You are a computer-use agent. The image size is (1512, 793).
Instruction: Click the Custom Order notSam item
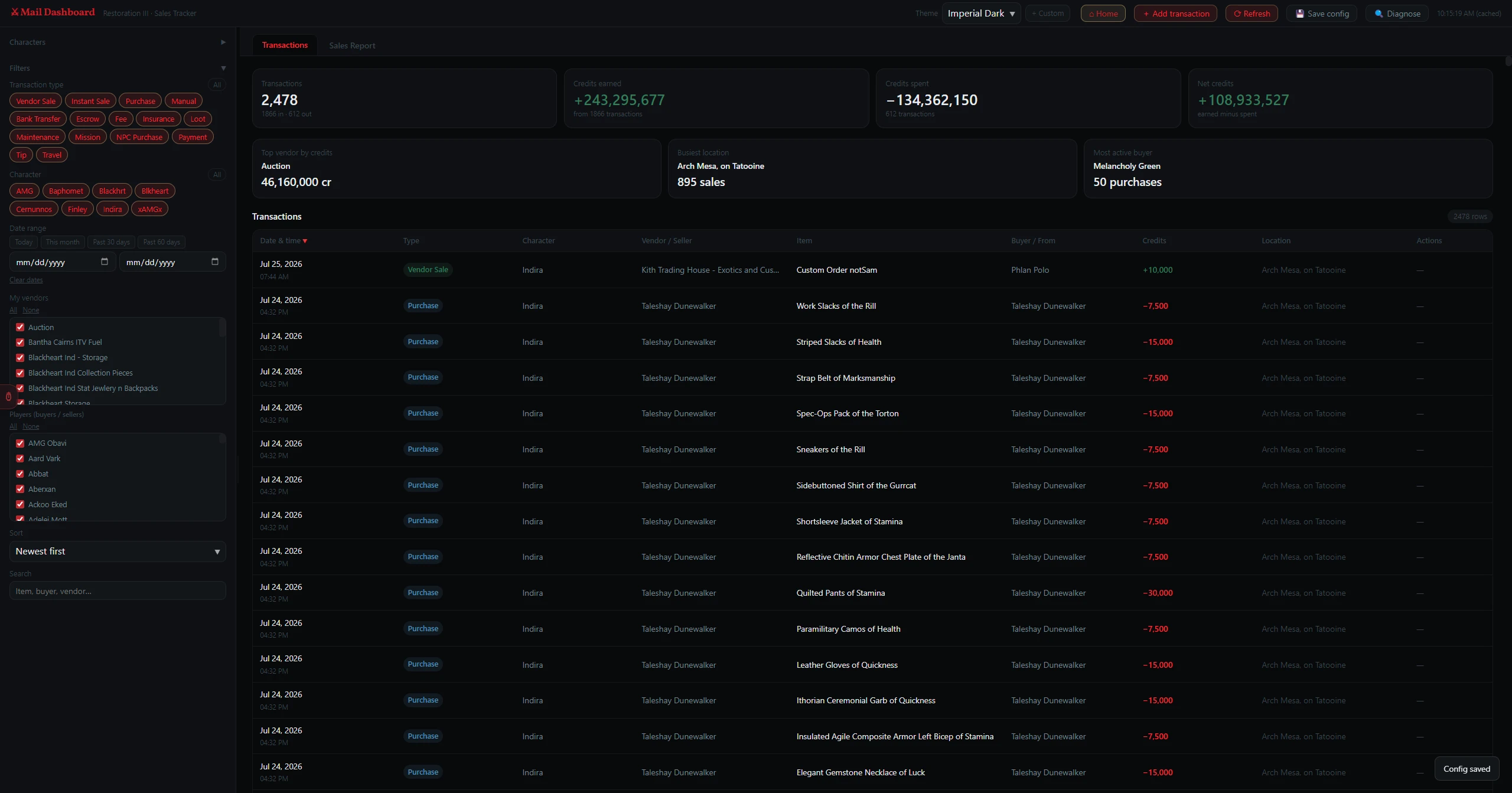[836, 270]
